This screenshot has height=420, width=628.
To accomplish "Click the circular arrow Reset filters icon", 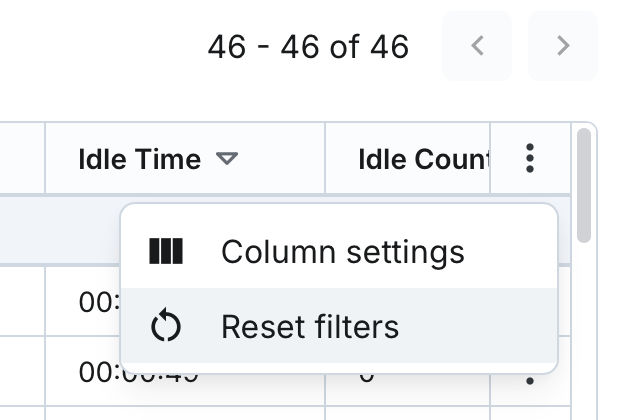I will (166, 327).
